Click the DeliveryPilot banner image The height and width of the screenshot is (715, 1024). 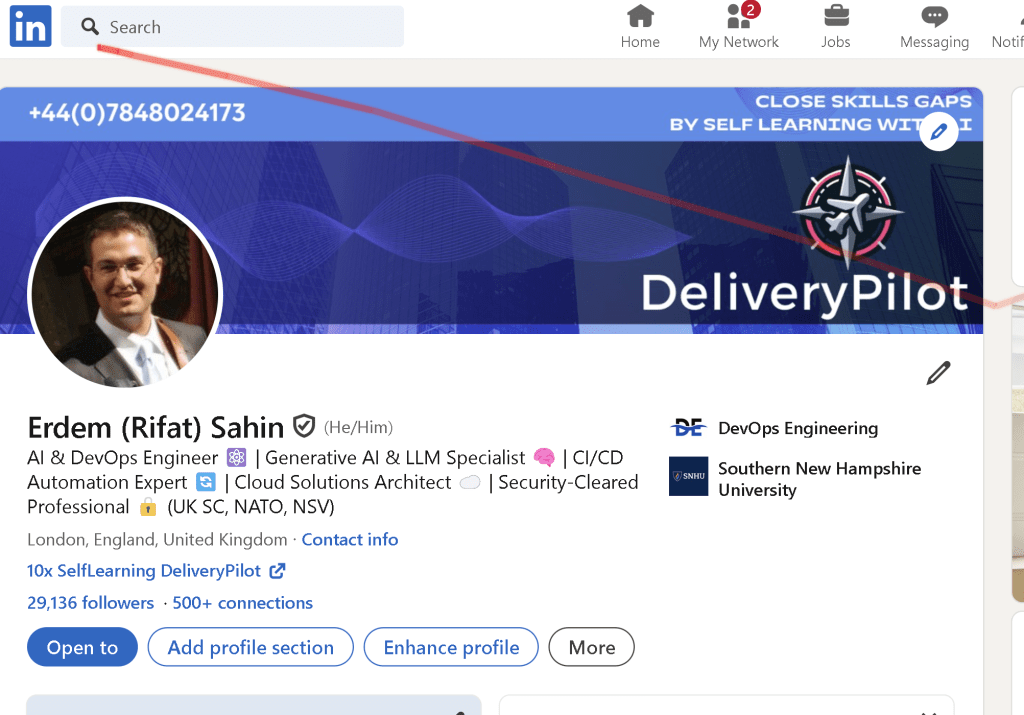491,210
